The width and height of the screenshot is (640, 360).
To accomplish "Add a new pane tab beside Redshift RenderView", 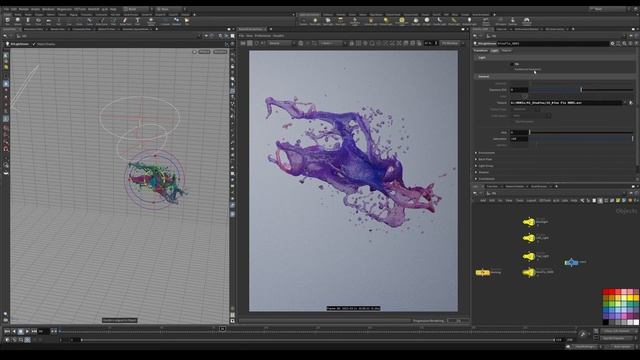I will click(270, 29).
